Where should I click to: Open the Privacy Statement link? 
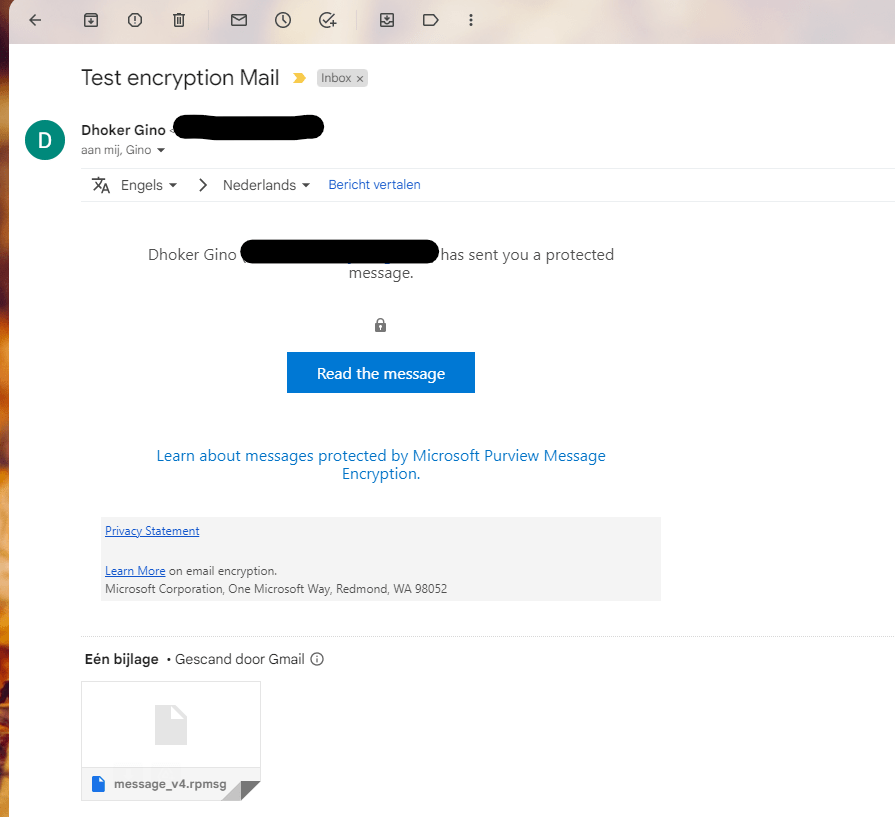click(x=152, y=531)
